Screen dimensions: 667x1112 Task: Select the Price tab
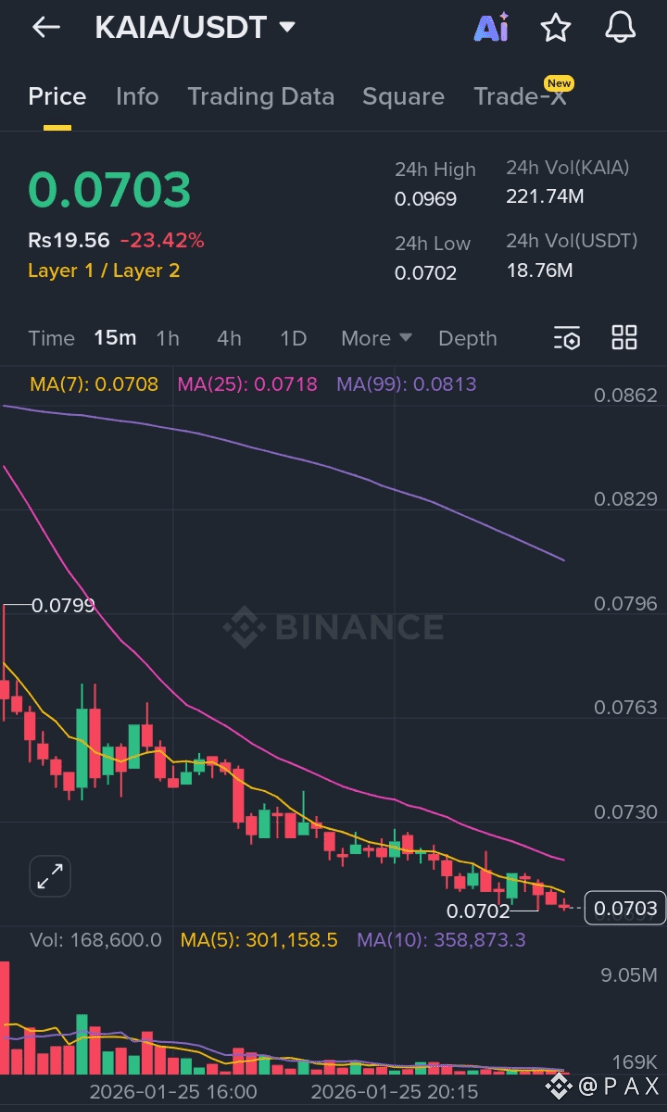[x=57, y=96]
